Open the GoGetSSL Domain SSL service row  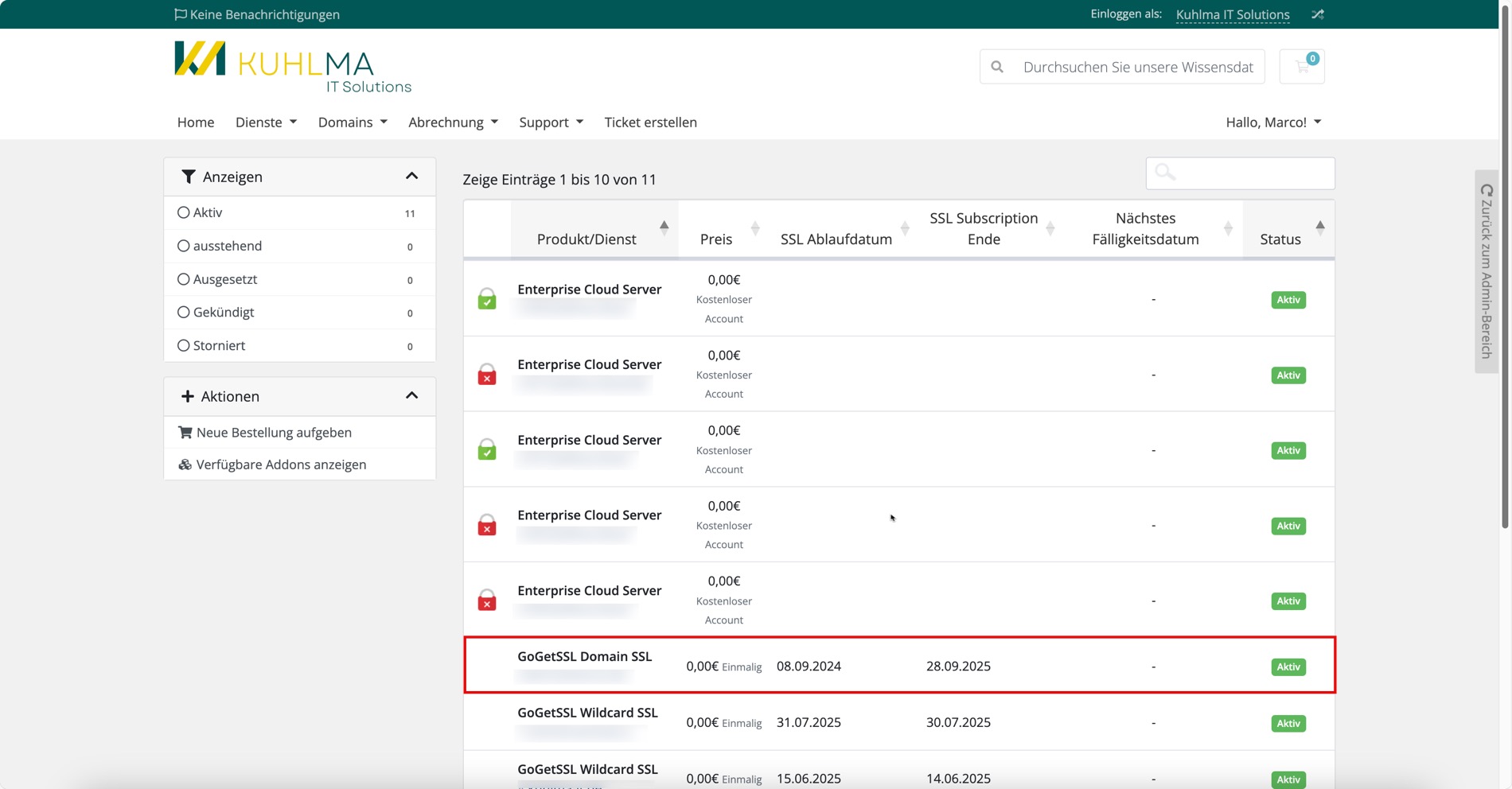[x=899, y=665]
